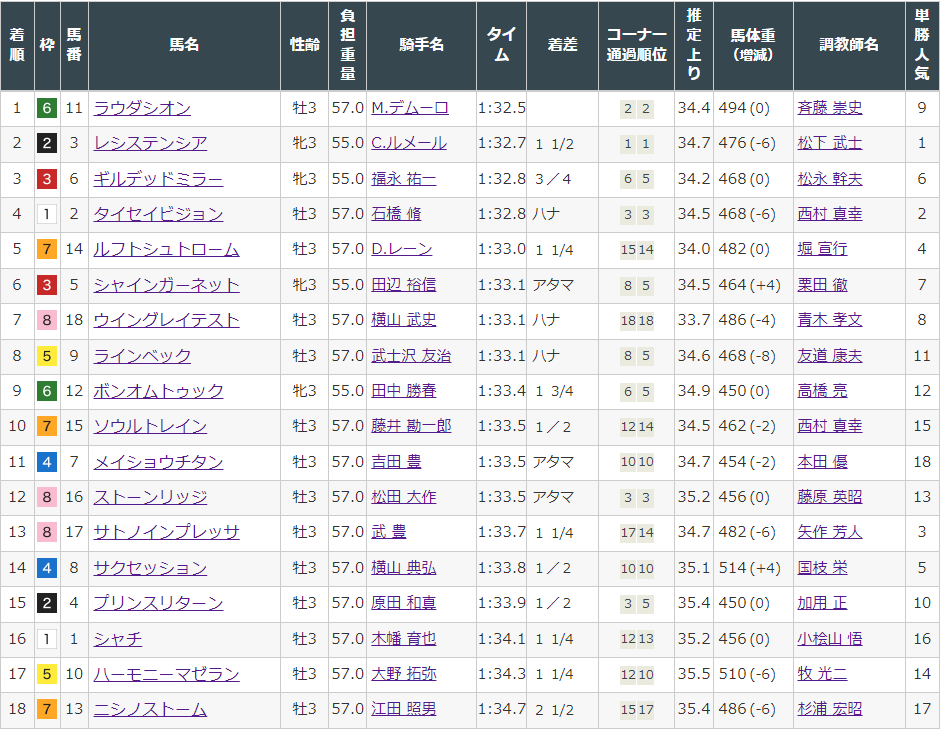This screenshot has height=730, width=941.
Task: Open trainer link 加用 正
Action: (822, 603)
